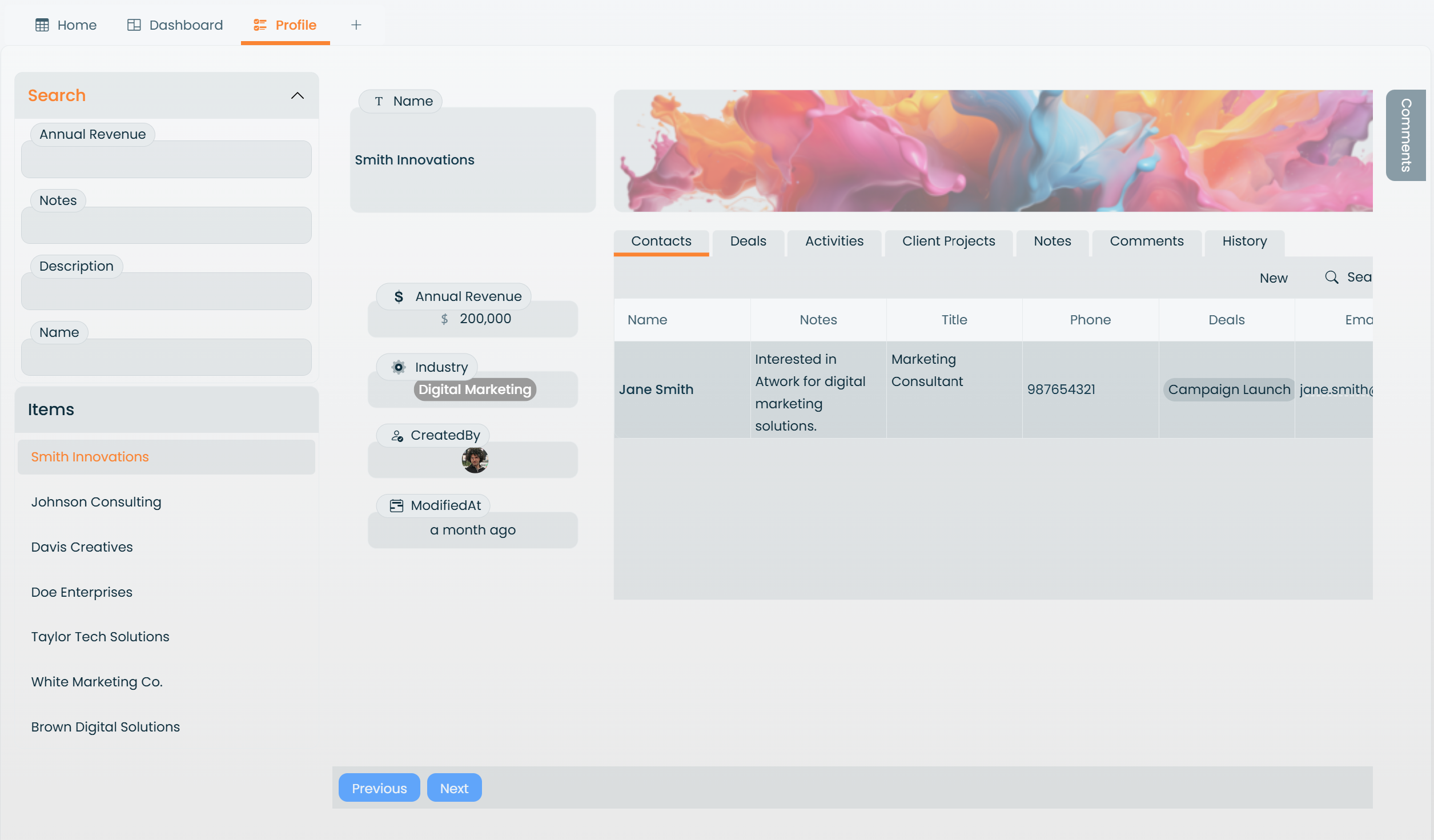Click the Profile tab's list icon

(260, 25)
